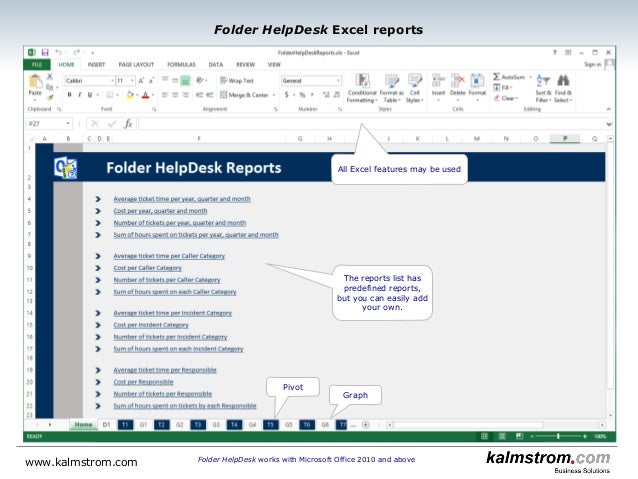
Task: Open Sum of hours spent on each Caller Category
Action: point(175,292)
